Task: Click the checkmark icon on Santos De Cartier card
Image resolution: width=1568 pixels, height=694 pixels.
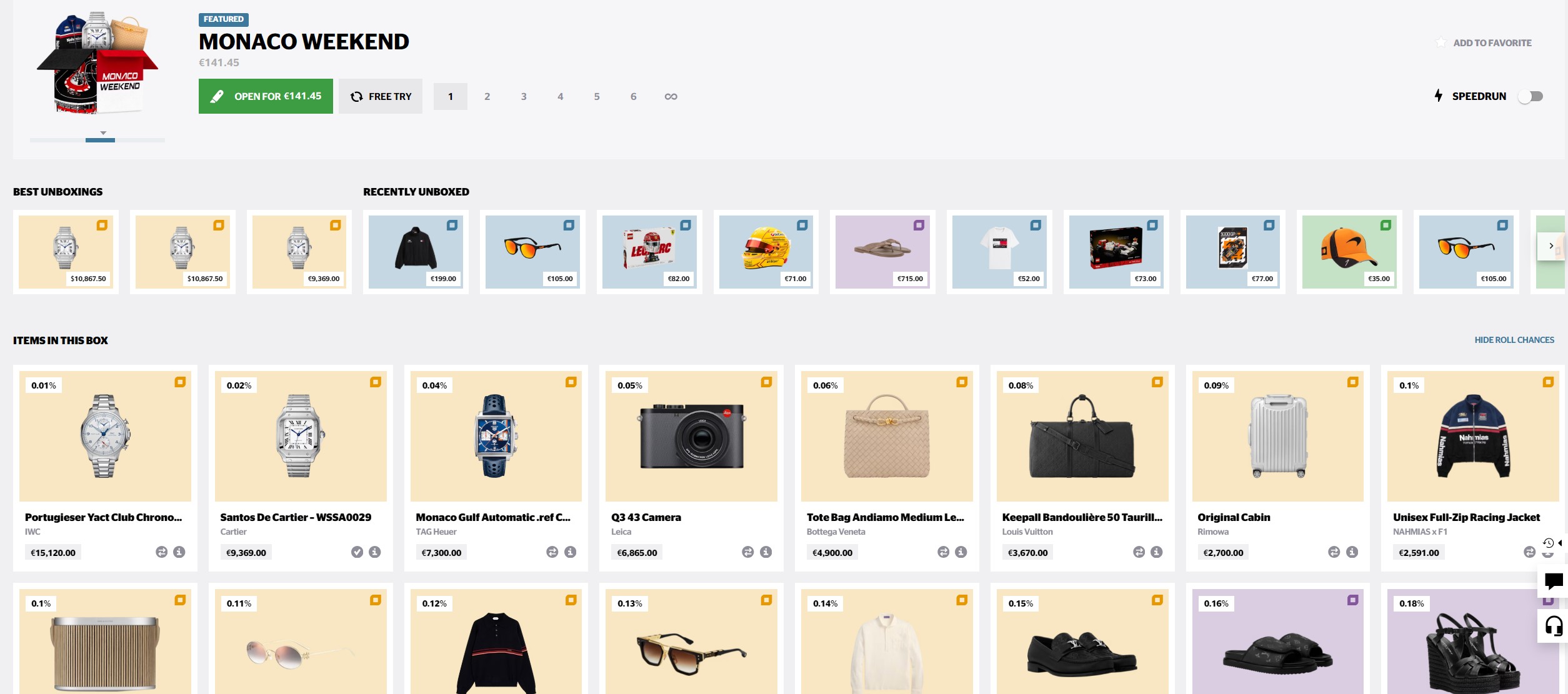Action: [357, 552]
